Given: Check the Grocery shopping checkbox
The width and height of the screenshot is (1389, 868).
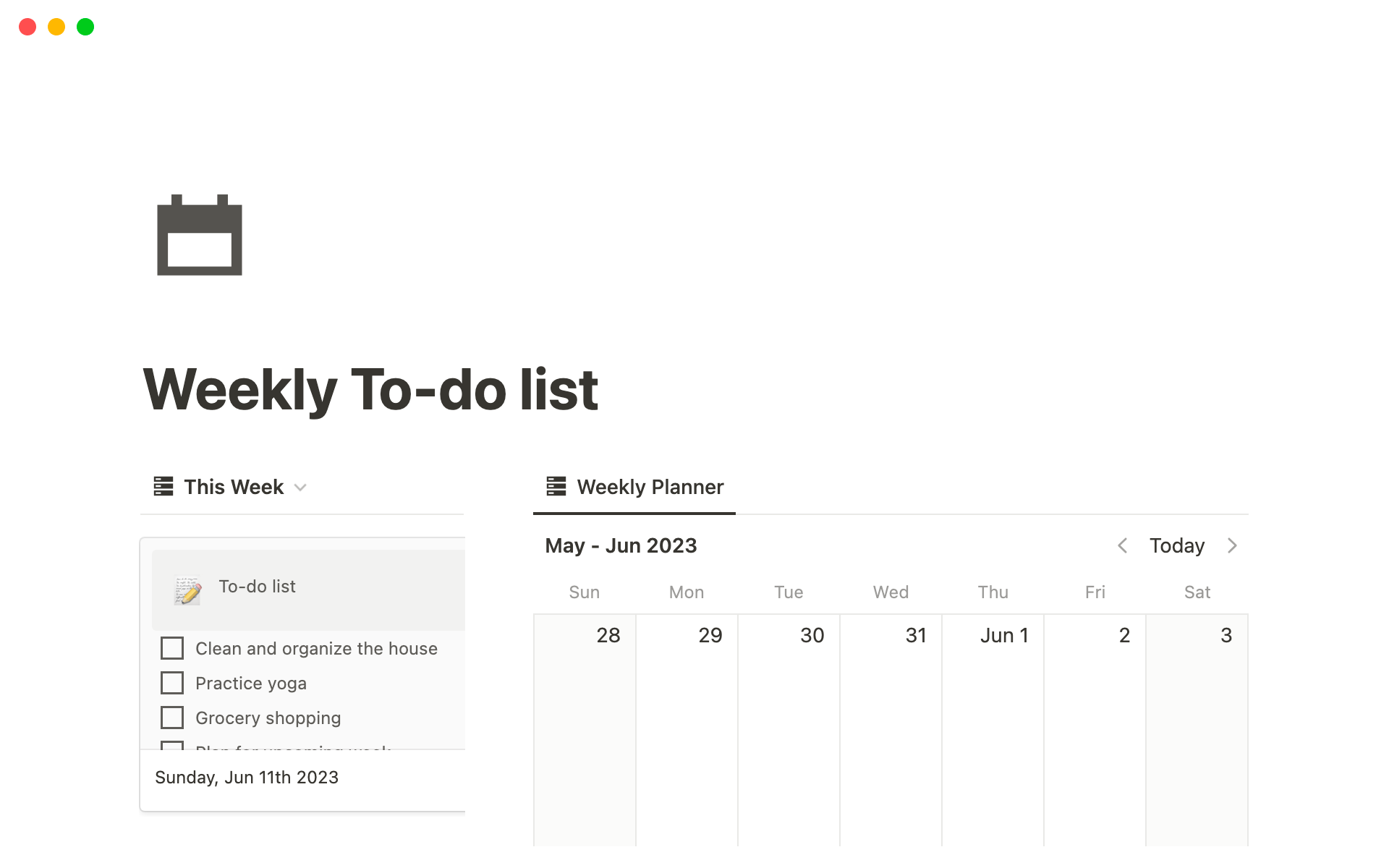Looking at the screenshot, I should point(172,717).
